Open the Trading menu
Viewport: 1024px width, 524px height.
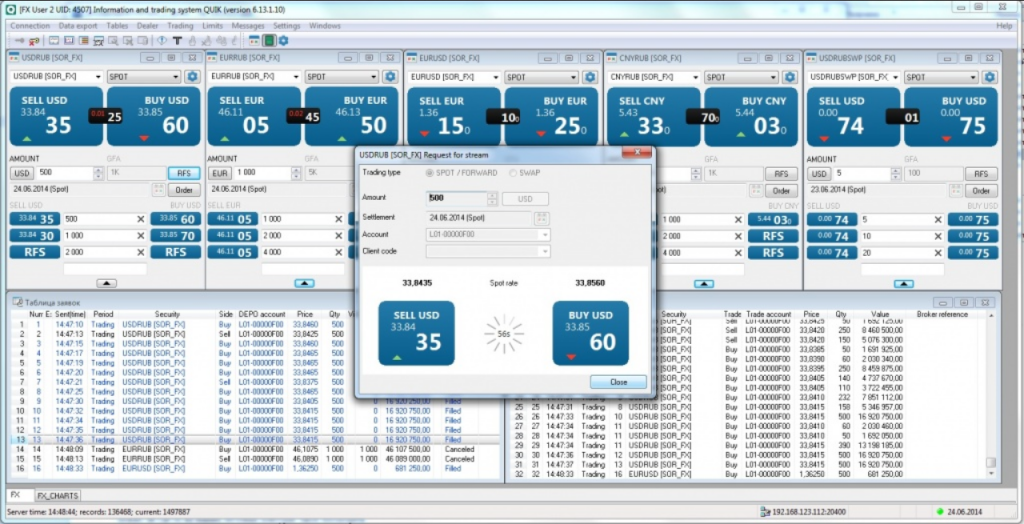click(181, 25)
